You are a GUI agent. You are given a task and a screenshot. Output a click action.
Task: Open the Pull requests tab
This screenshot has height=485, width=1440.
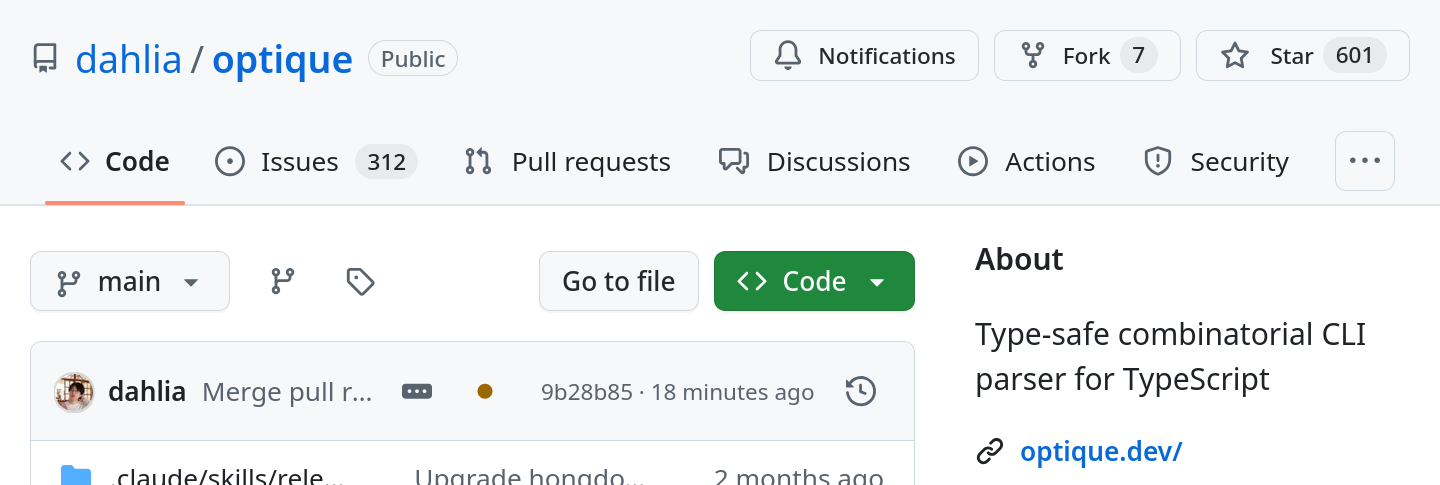point(567,162)
